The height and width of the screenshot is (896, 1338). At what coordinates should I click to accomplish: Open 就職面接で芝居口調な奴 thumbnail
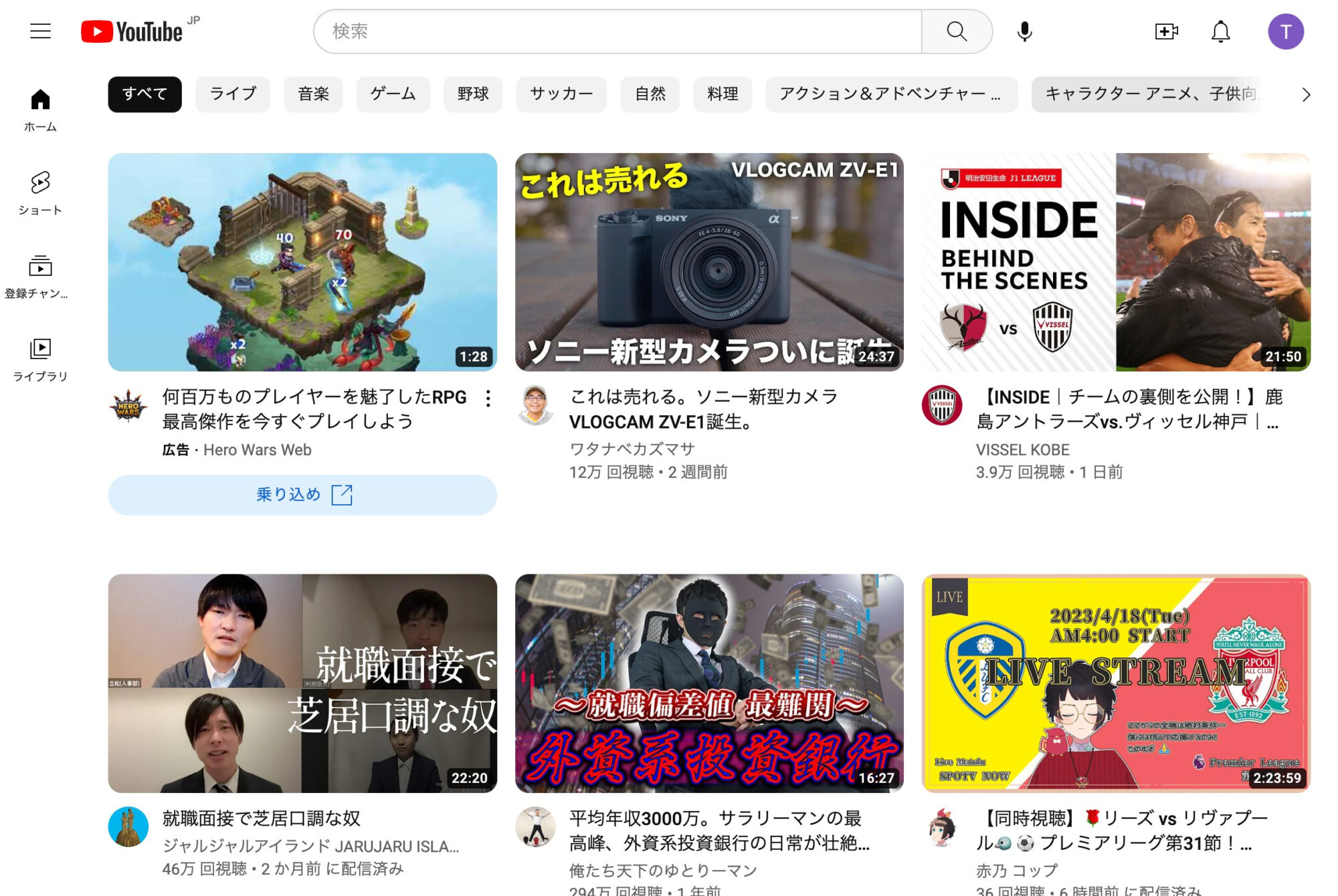(302, 683)
